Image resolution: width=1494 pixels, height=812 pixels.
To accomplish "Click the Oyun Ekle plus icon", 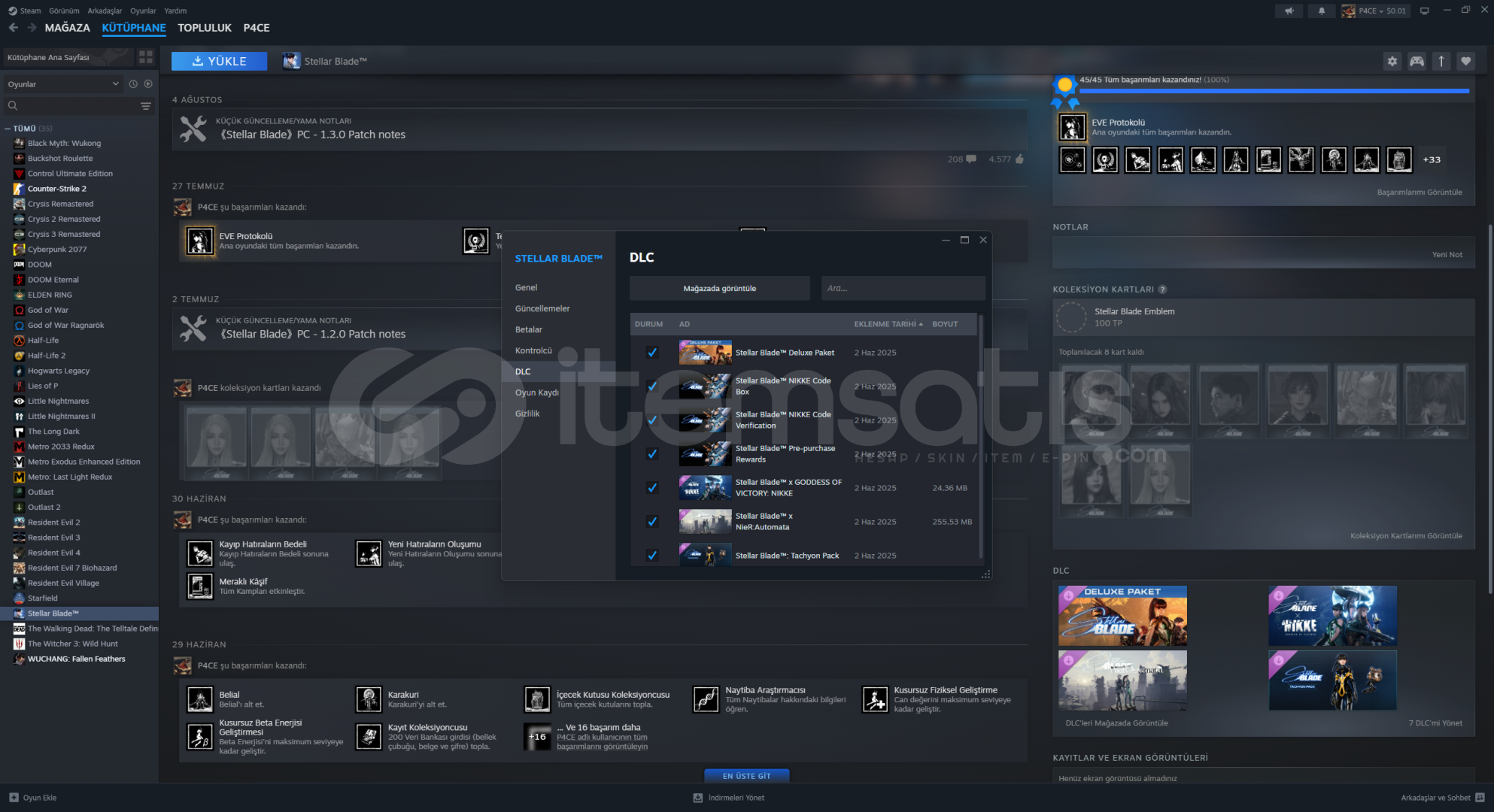I will (14, 798).
